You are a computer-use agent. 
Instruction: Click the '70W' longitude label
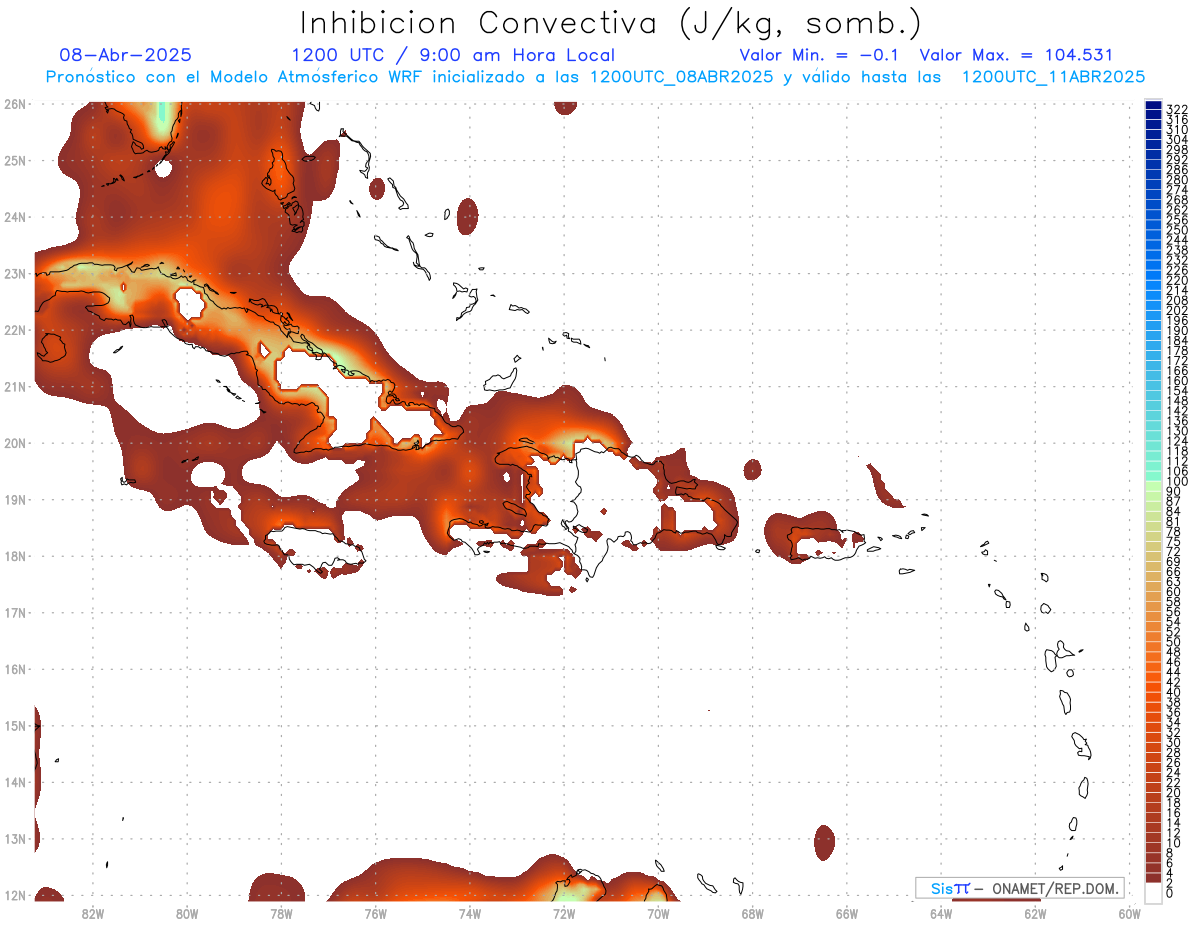tap(658, 913)
